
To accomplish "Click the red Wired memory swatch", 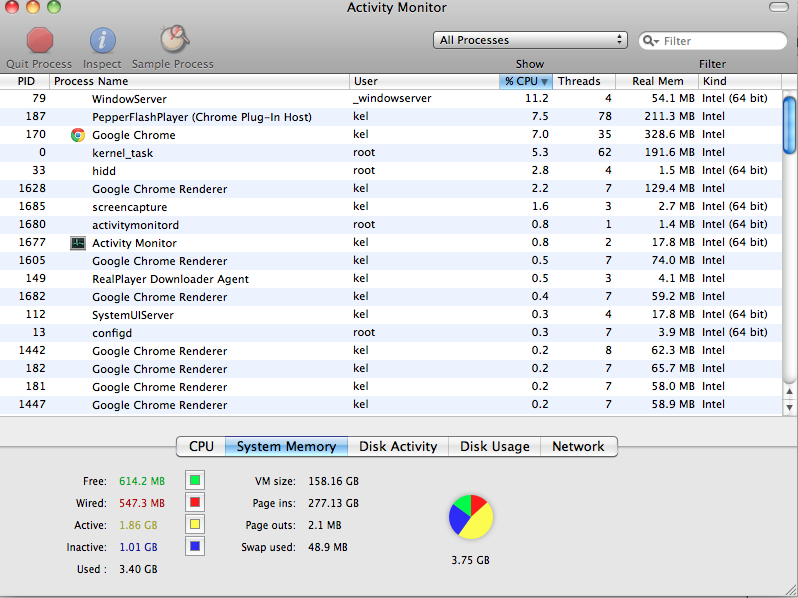I will point(195,502).
